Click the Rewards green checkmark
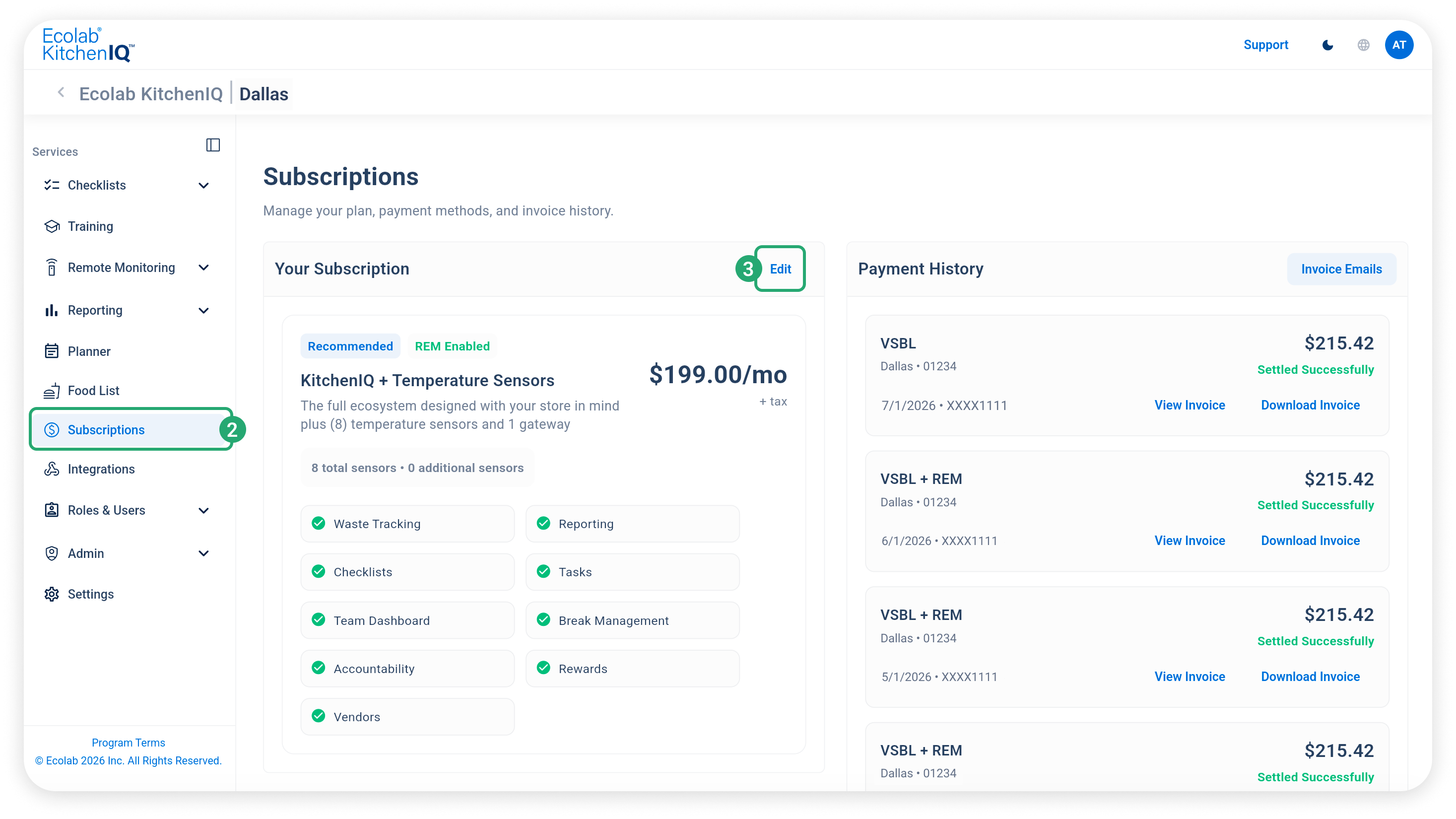The width and height of the screenshot is (1456, 819). coord(543,668)
